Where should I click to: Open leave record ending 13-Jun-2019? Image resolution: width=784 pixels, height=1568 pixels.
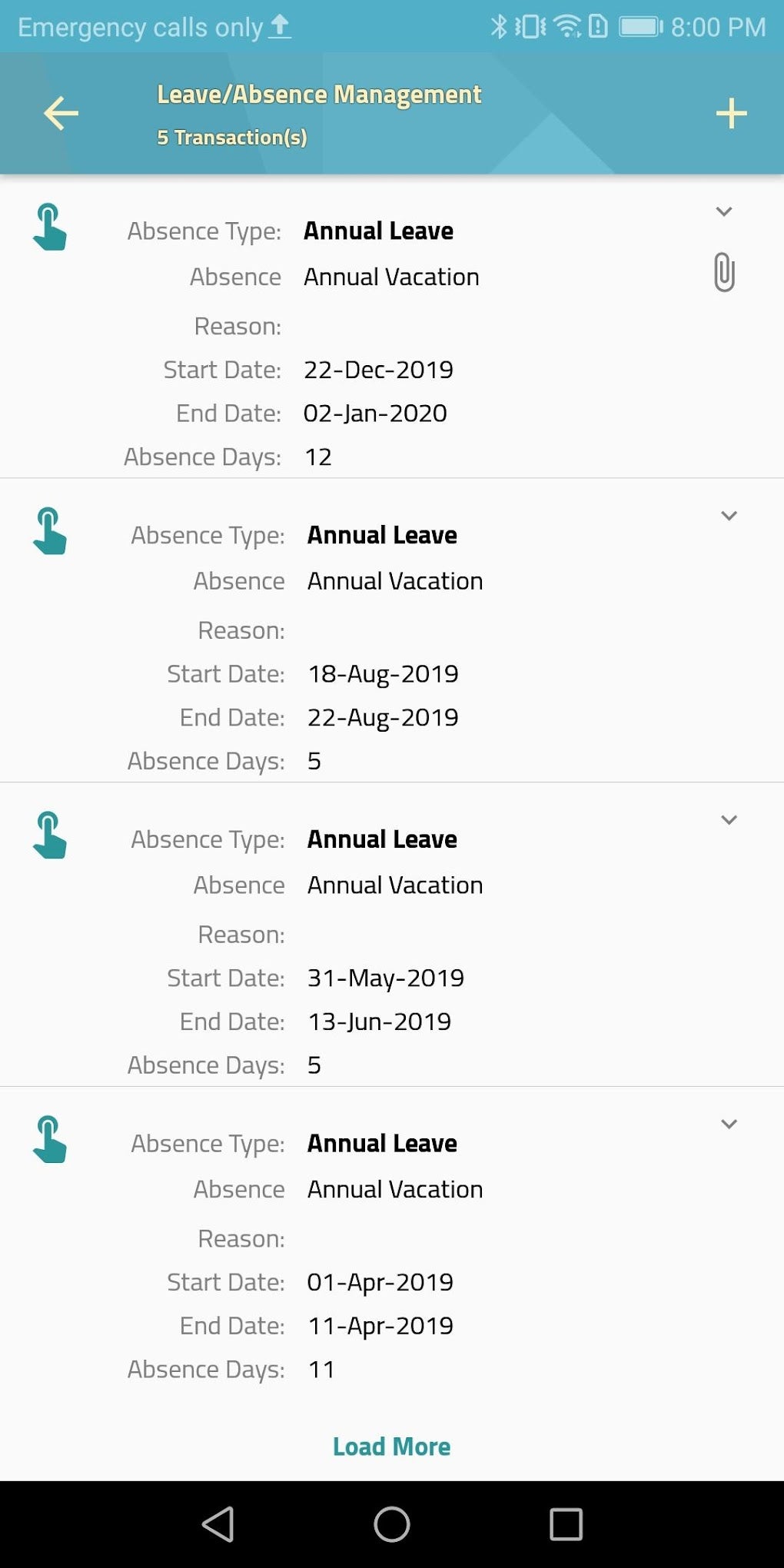(x=379, y=1022)
